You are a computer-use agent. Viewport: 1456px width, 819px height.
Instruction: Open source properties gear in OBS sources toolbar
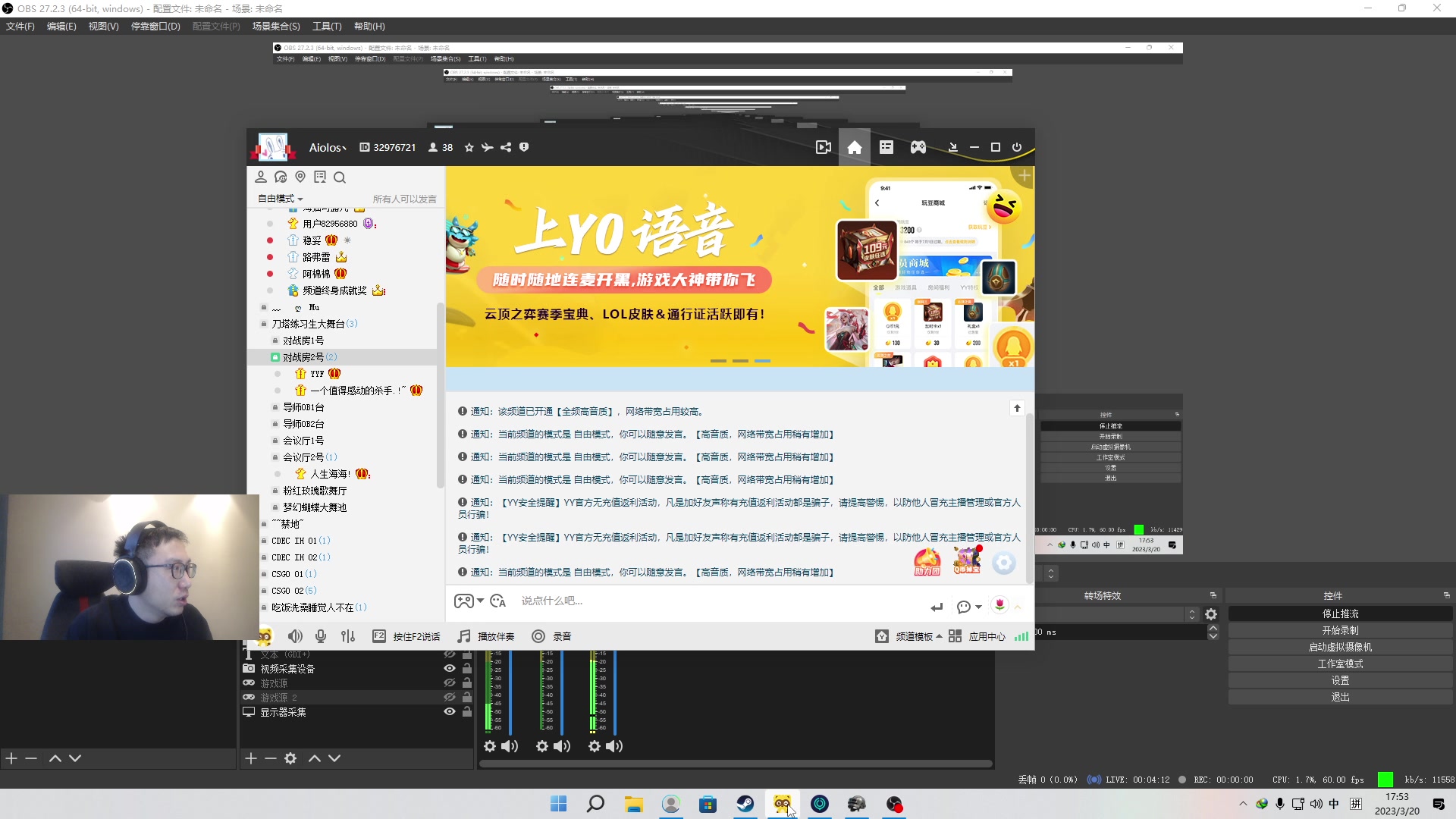290,759
